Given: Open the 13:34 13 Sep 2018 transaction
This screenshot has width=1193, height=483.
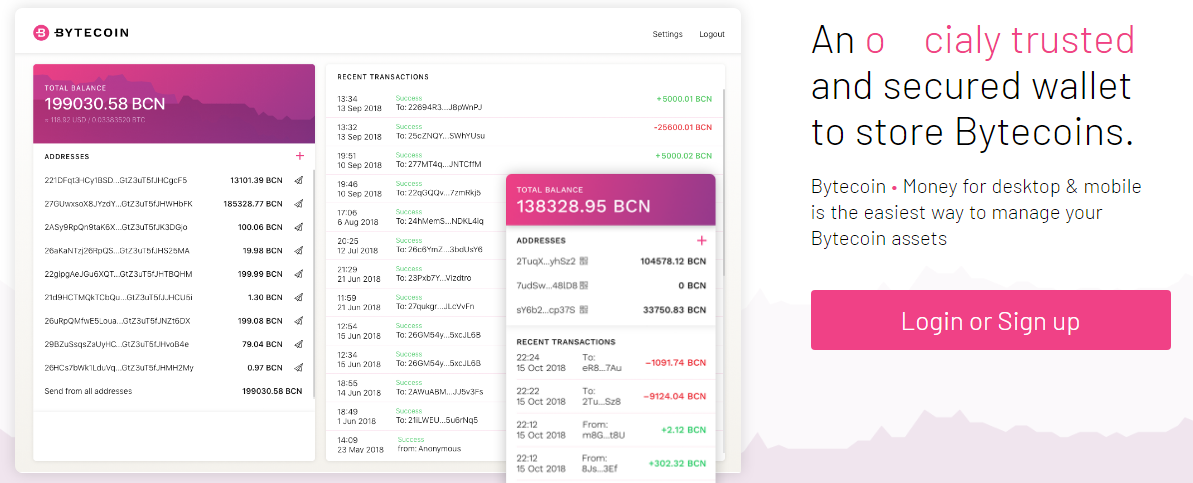Looking at the screenshot, I should 525,103.
